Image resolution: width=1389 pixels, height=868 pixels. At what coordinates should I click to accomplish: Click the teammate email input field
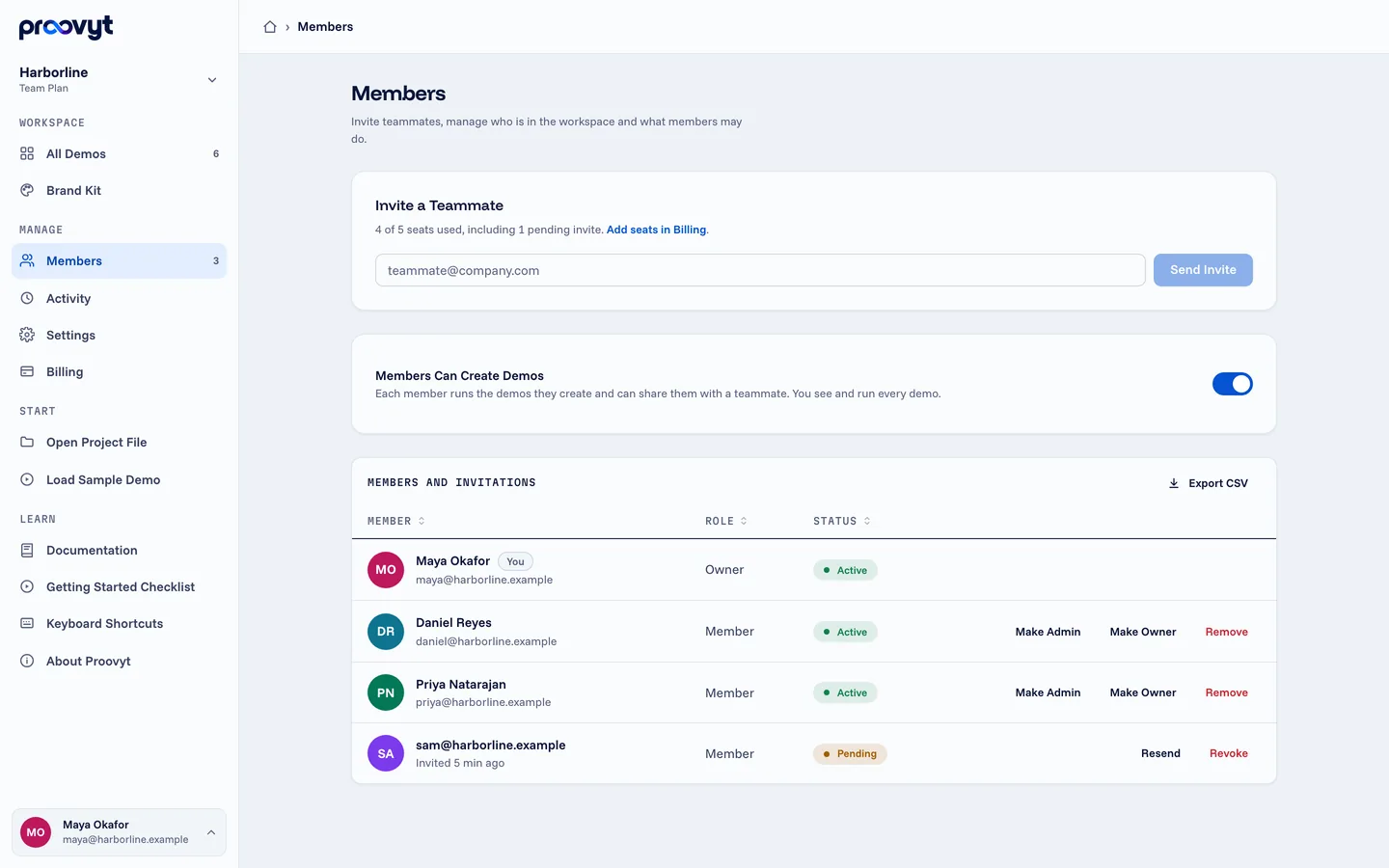pyautogui.click(x=760, y=270)
